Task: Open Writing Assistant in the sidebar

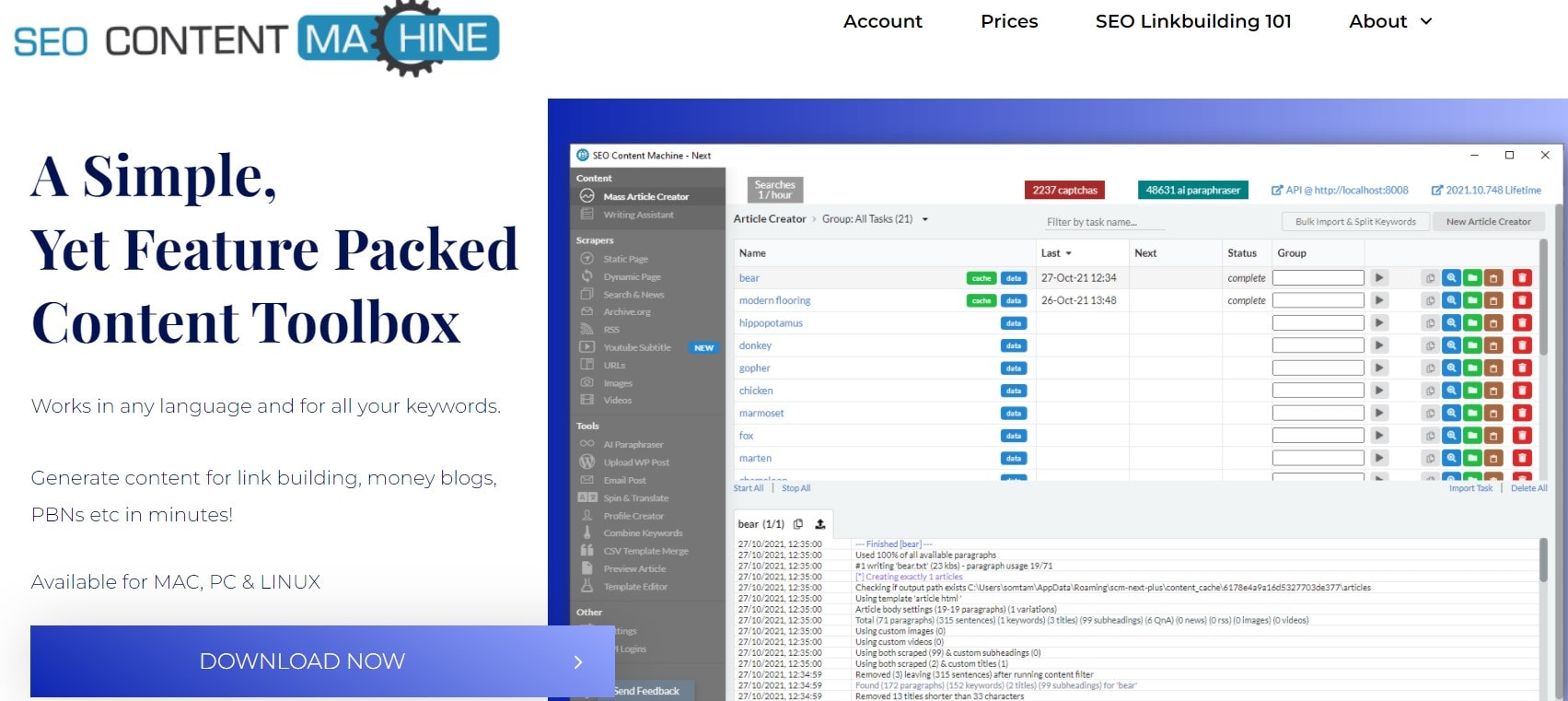Action: coord(638,215)
